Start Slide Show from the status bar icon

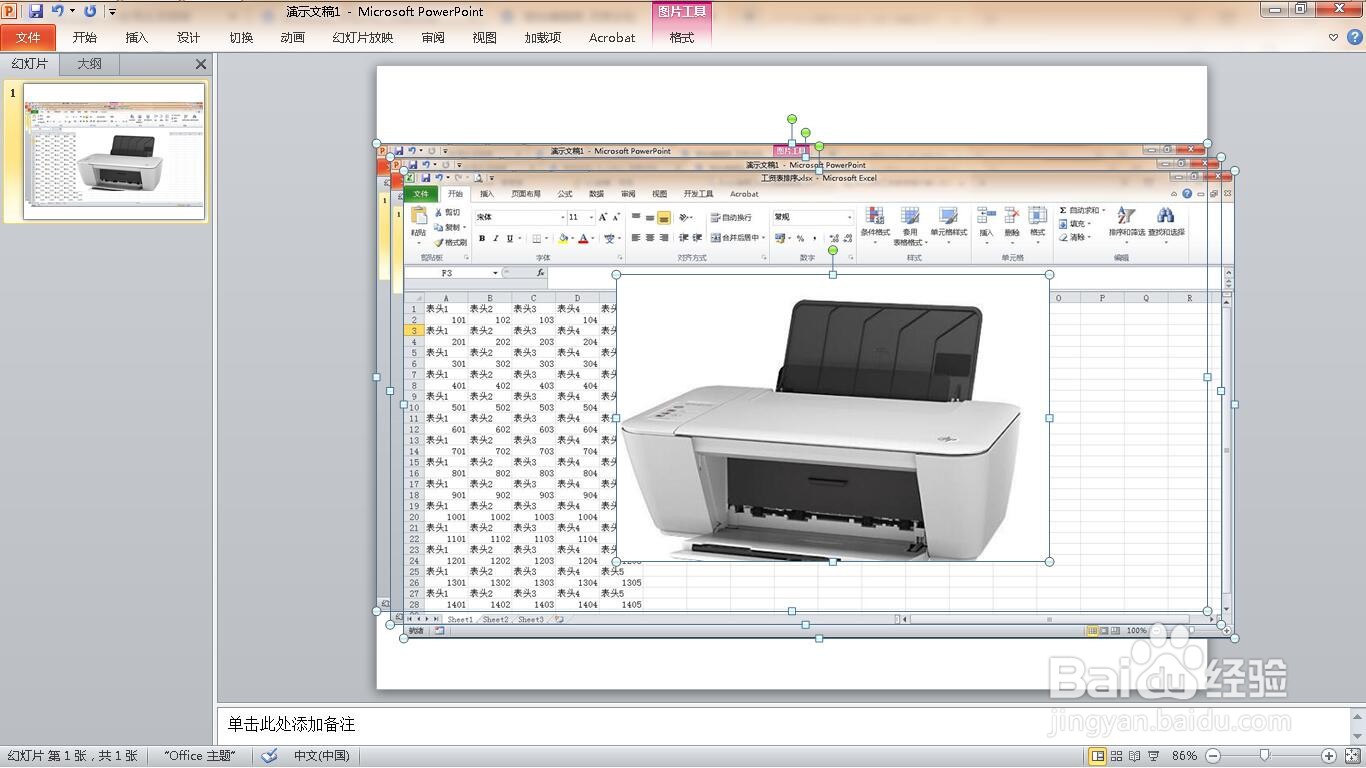(x=1153, y=756)
